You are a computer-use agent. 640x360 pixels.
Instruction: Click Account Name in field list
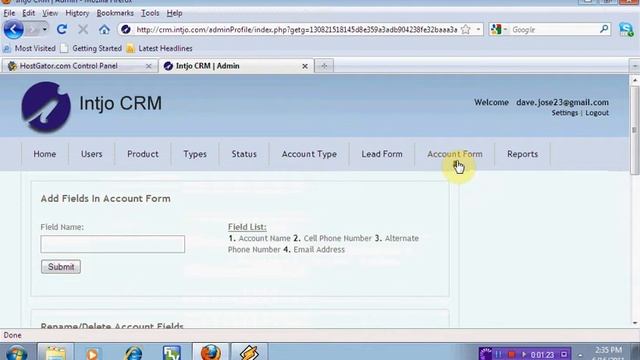point(264,238)
